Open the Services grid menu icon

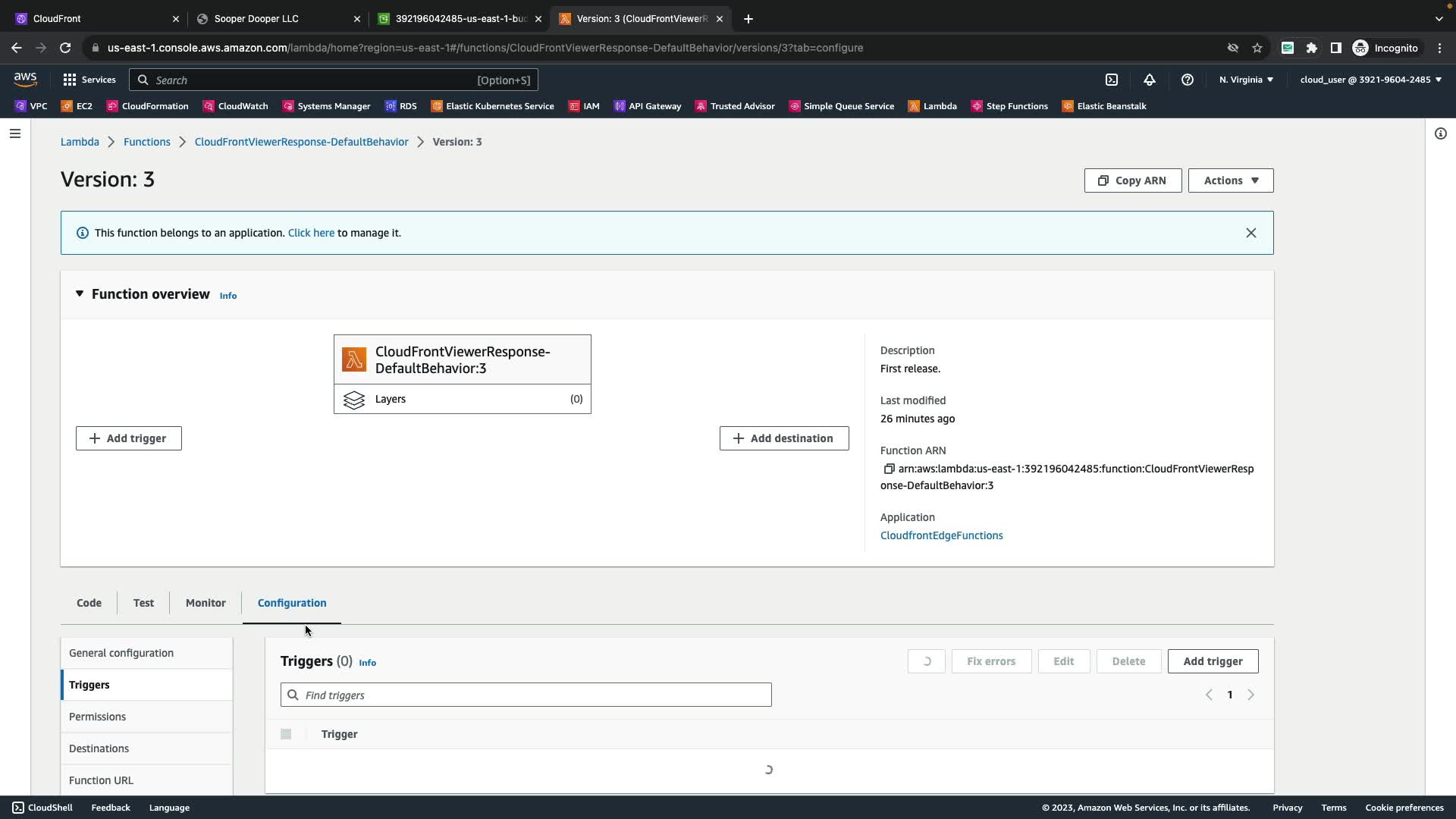click(70, 80)
